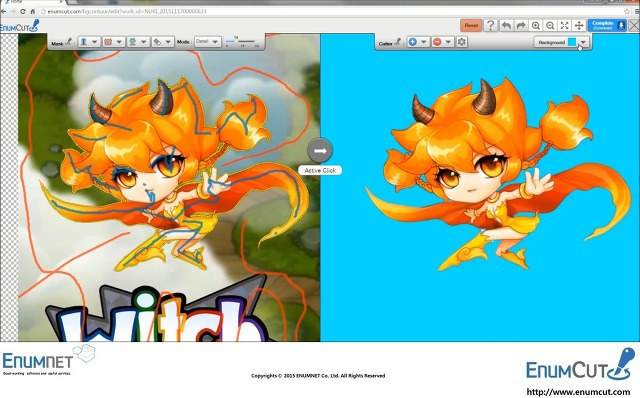The image size is (640, 398).
Task: Click the EnumCut logo in footer
Action: coord(580,365)
